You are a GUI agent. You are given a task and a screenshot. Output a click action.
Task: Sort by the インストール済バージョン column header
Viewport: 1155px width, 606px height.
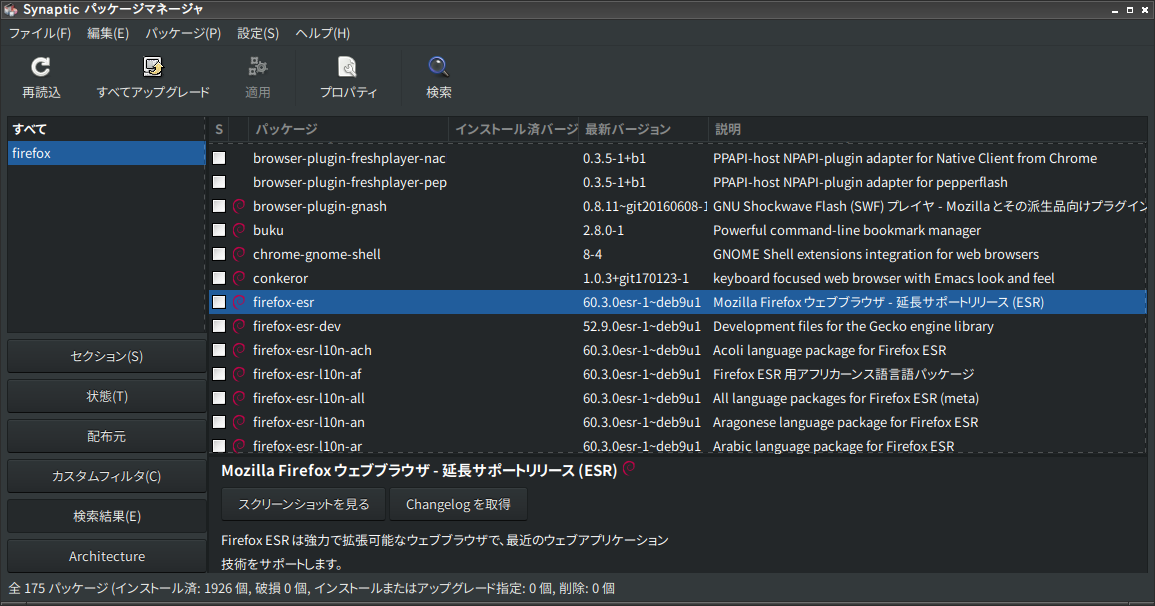tap(514, 129)
